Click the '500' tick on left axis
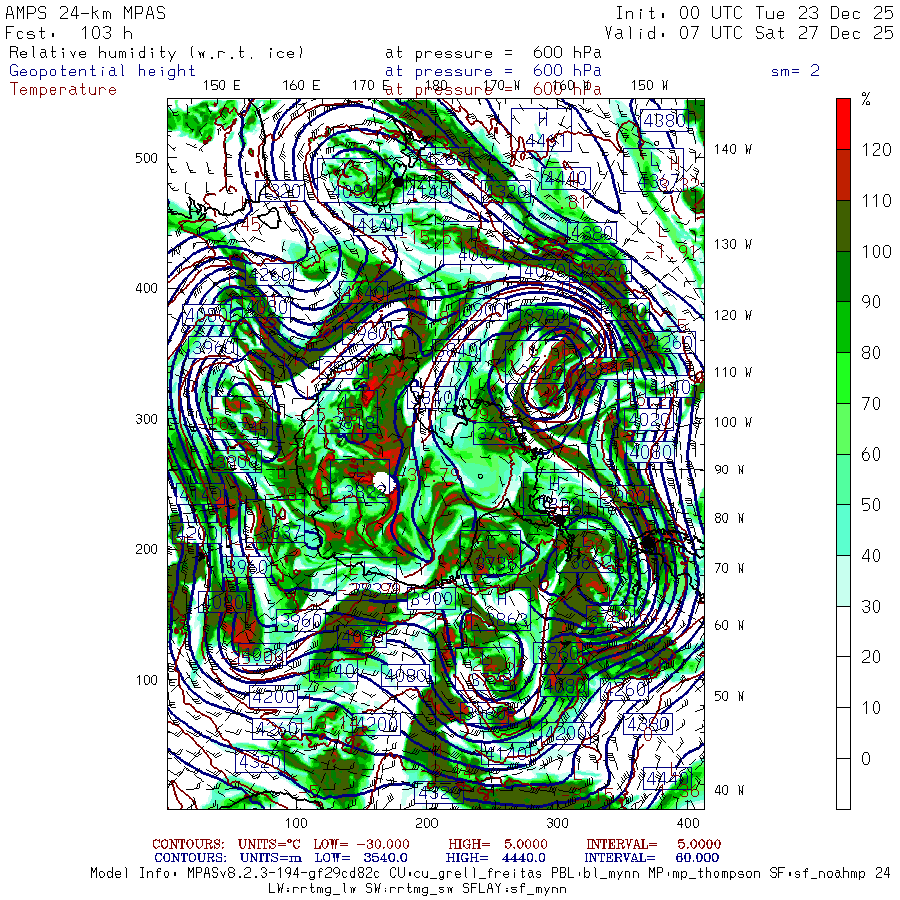 click(147, 158)
